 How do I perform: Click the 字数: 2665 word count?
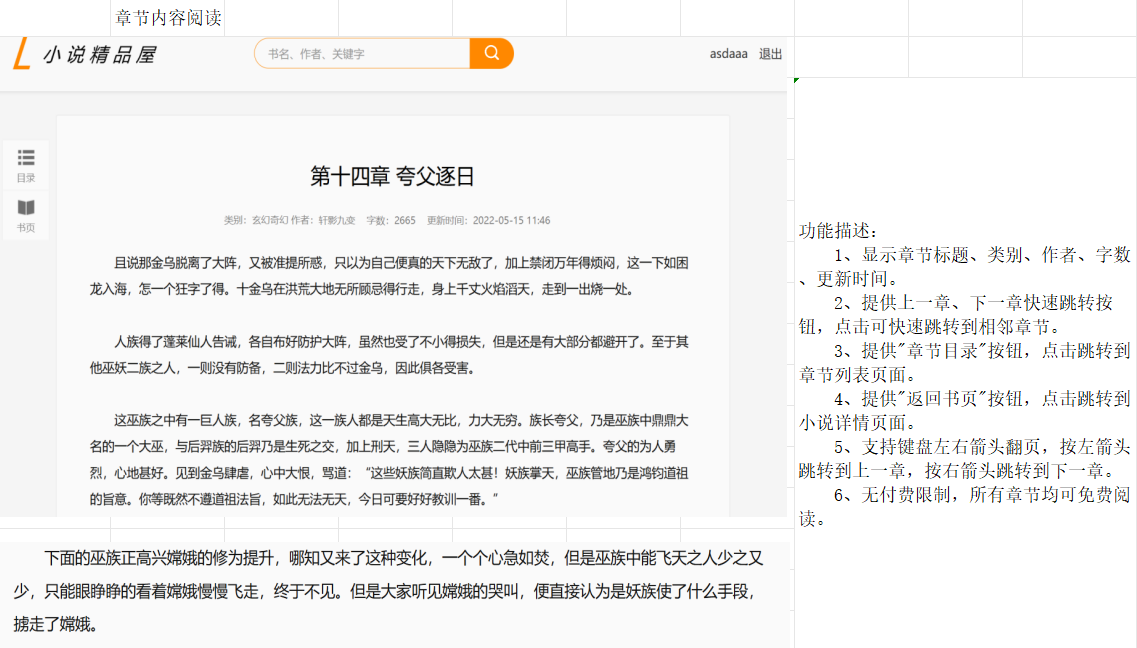391,220
